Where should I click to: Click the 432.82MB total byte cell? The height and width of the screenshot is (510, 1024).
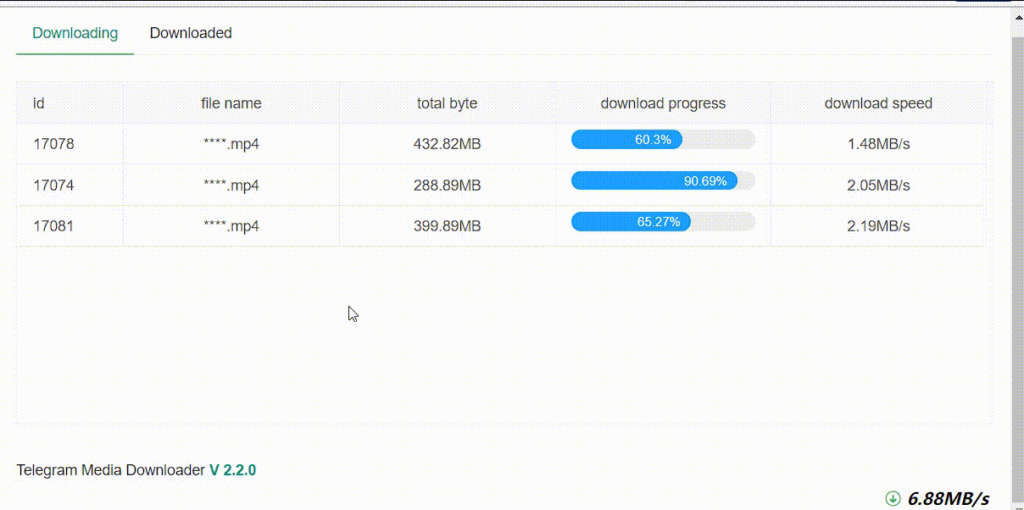click(x=447, y=144)
